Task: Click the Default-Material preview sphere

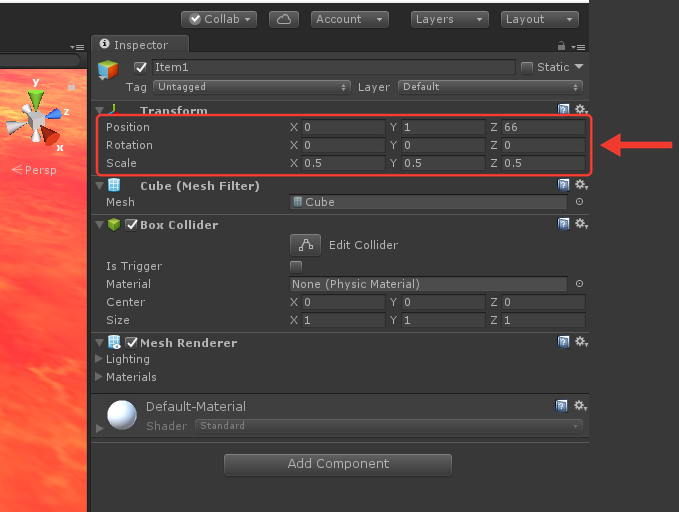Action: pos(122,415)
